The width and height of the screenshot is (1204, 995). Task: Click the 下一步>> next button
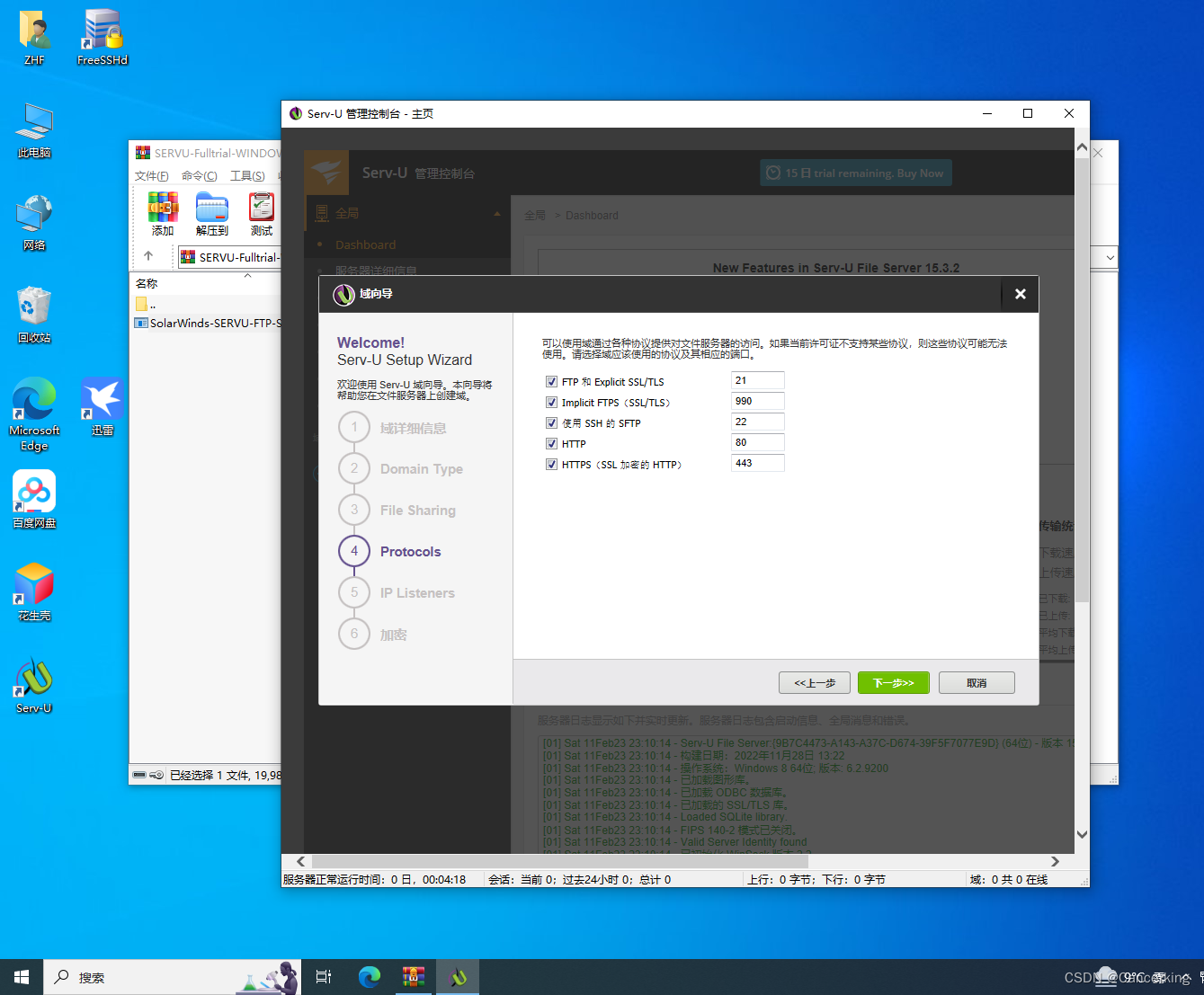894,683
